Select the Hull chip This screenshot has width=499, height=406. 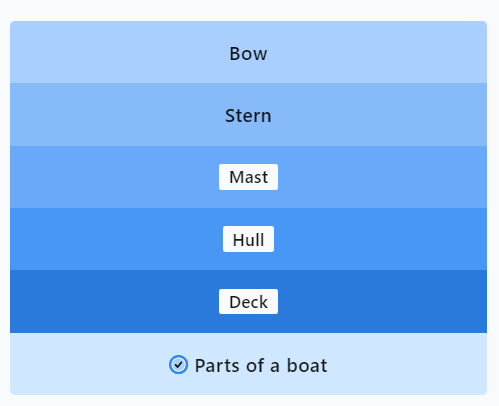pos(248,239)
